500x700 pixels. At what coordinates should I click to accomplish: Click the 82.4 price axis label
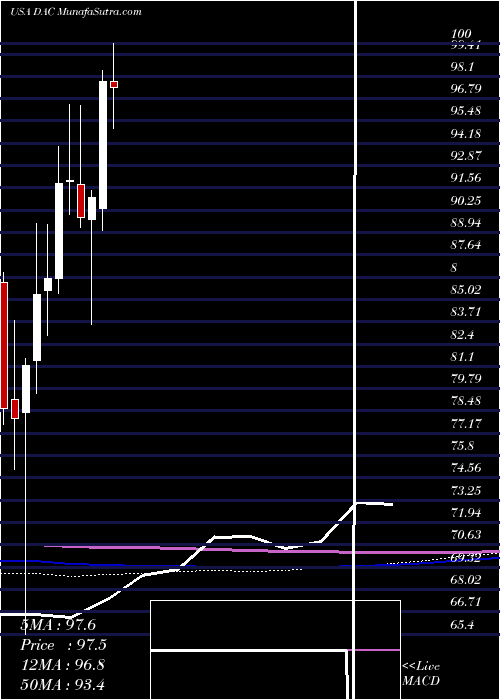(x=463, y=334)
